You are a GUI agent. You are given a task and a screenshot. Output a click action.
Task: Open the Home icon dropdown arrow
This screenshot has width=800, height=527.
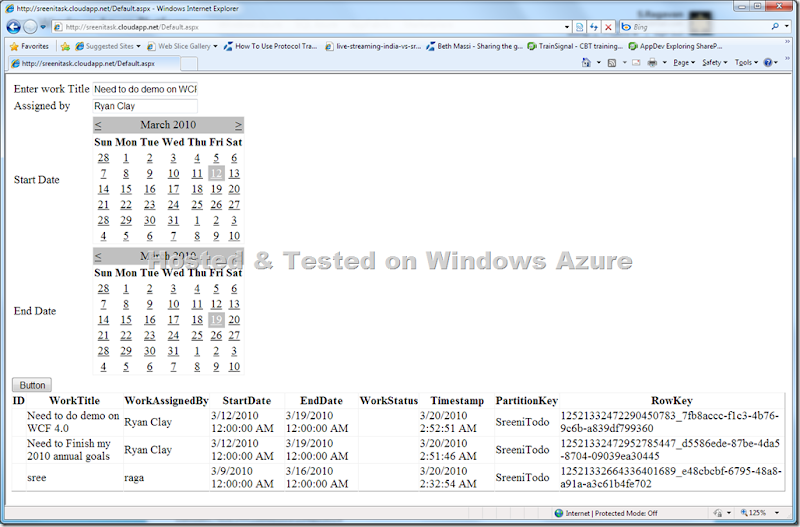(x=598, y=63)
